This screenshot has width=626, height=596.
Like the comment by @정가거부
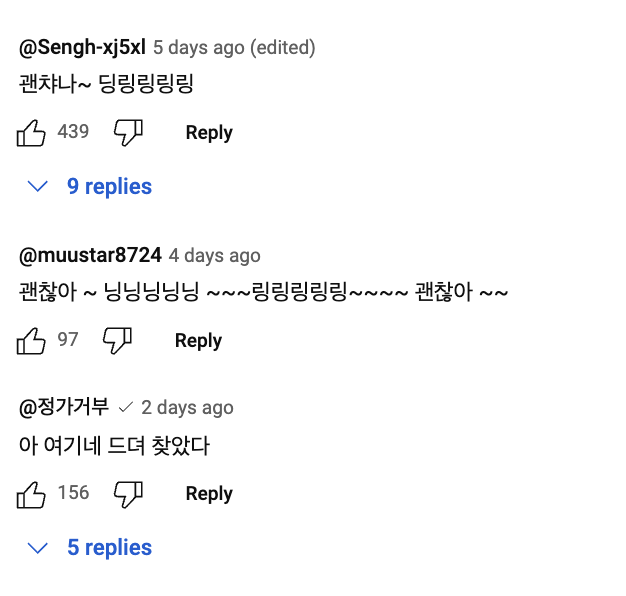(x=31, y=494)
